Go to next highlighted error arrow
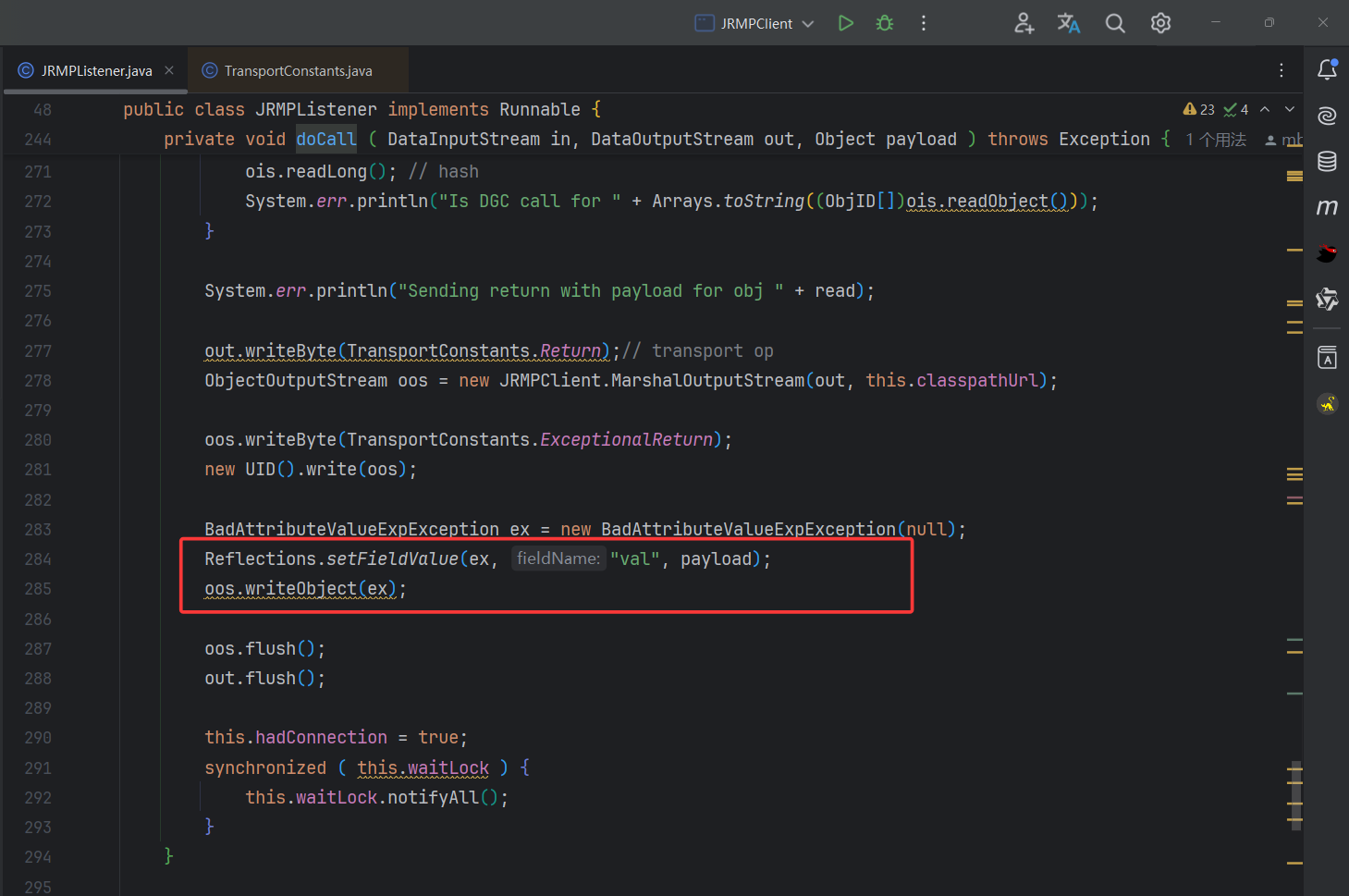The width and height of the screenshot is (1349, 896). 1290,109
